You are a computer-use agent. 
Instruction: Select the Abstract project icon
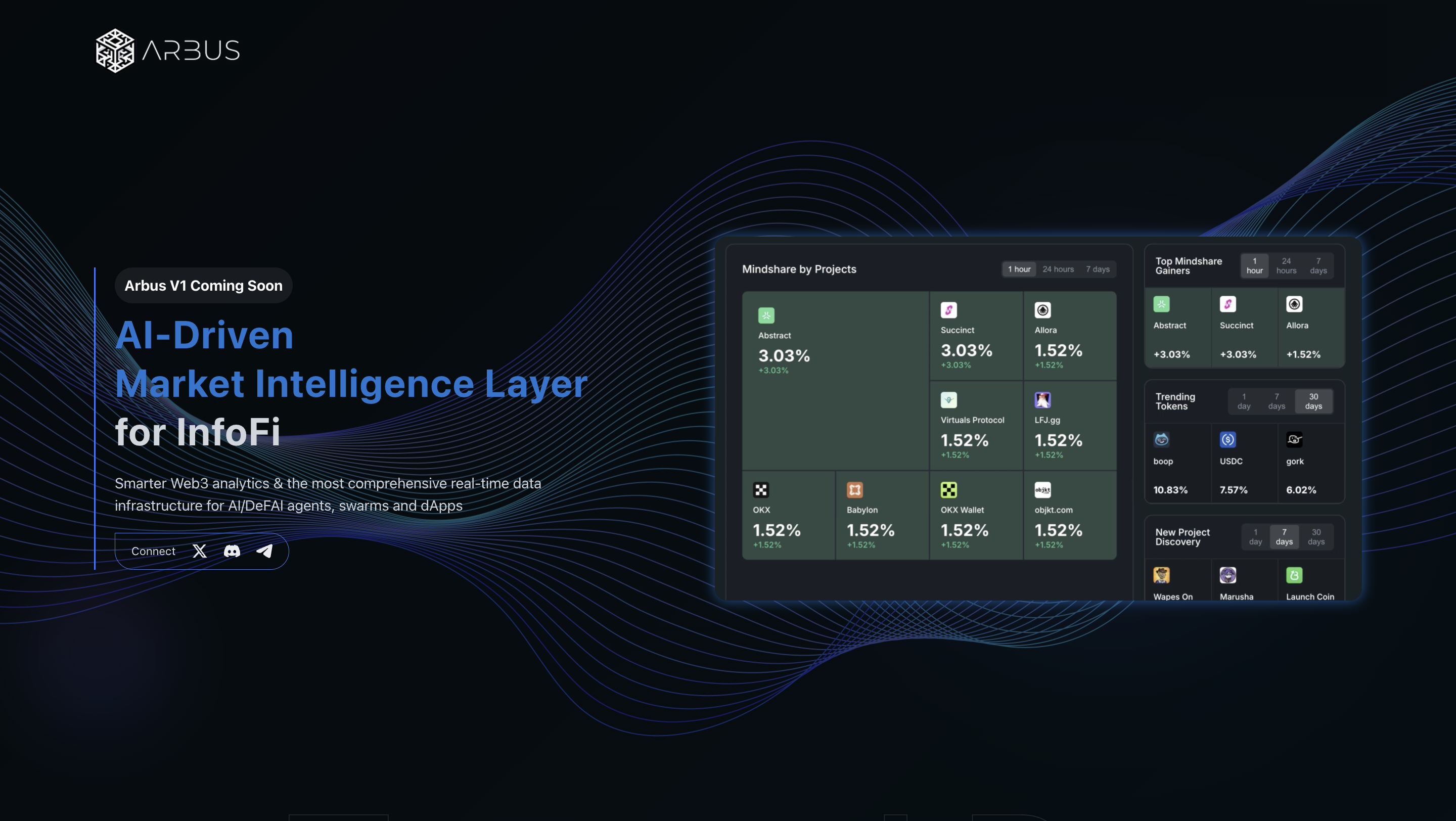click(x=767, y=315)
